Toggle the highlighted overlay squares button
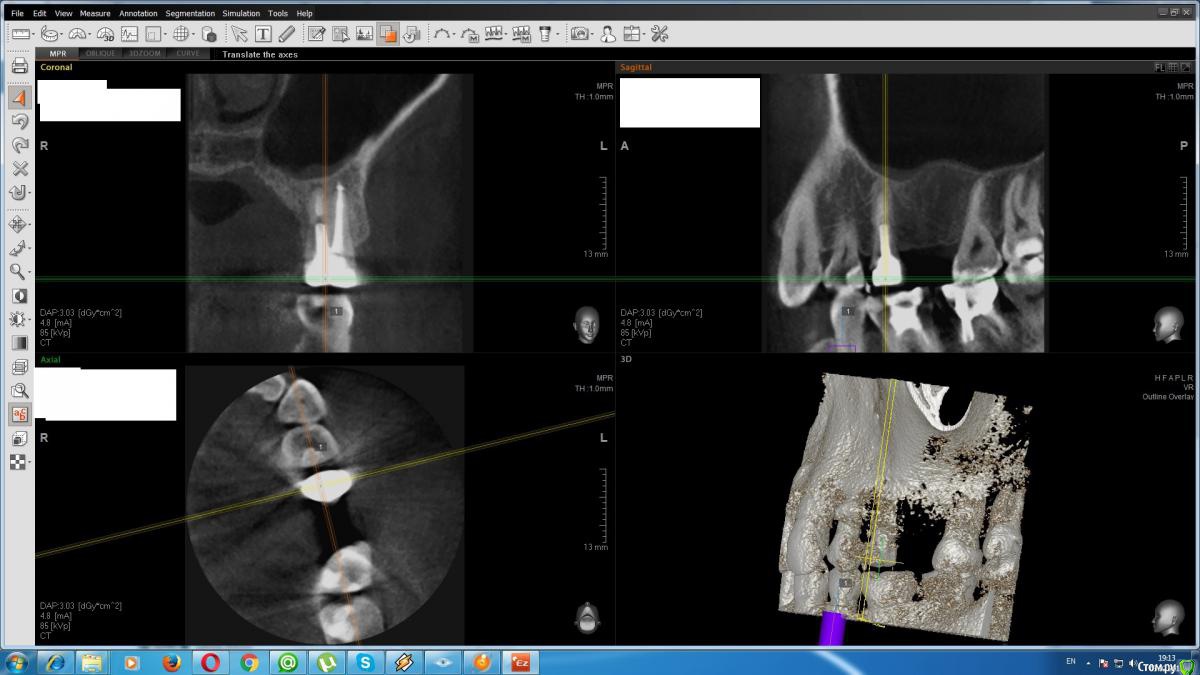 click(x=388, y=34)
